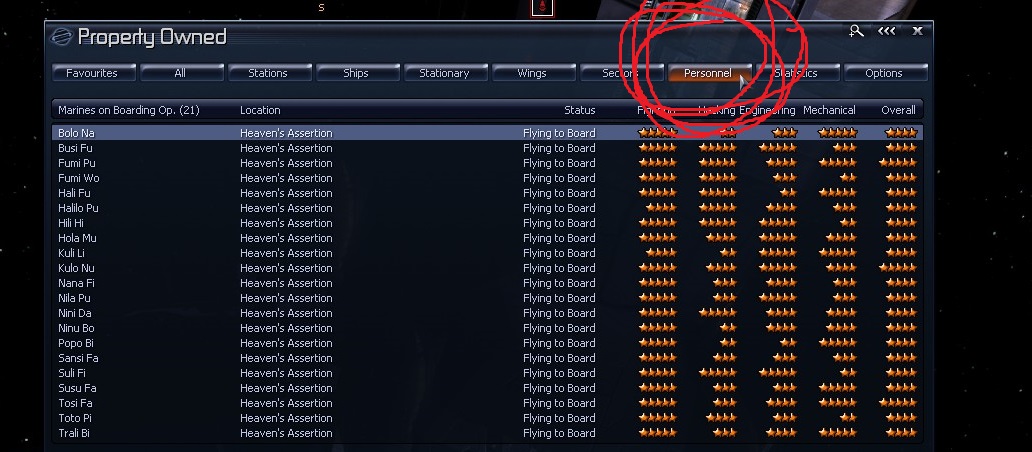Select marine Trali Bi row
The width and height of the screenshot is (1032, 452).
(487, 433)
